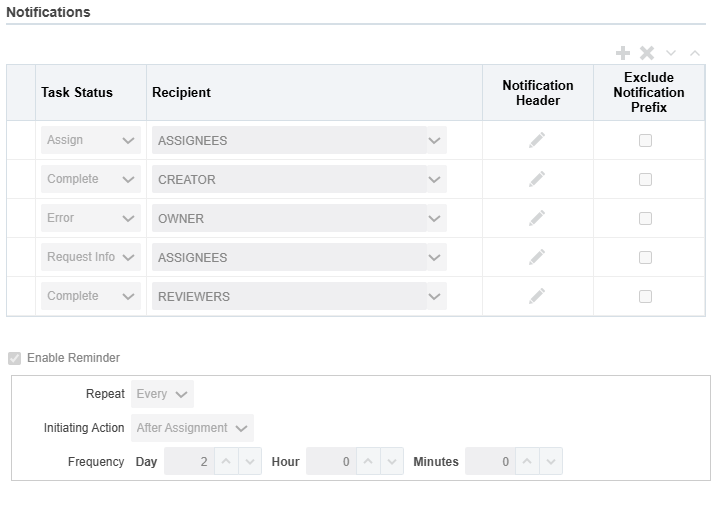This screenshot has height=507, width=721.
Task: Click the ASSIGNEES recipient field in Assign row
Action: (289, 140)
